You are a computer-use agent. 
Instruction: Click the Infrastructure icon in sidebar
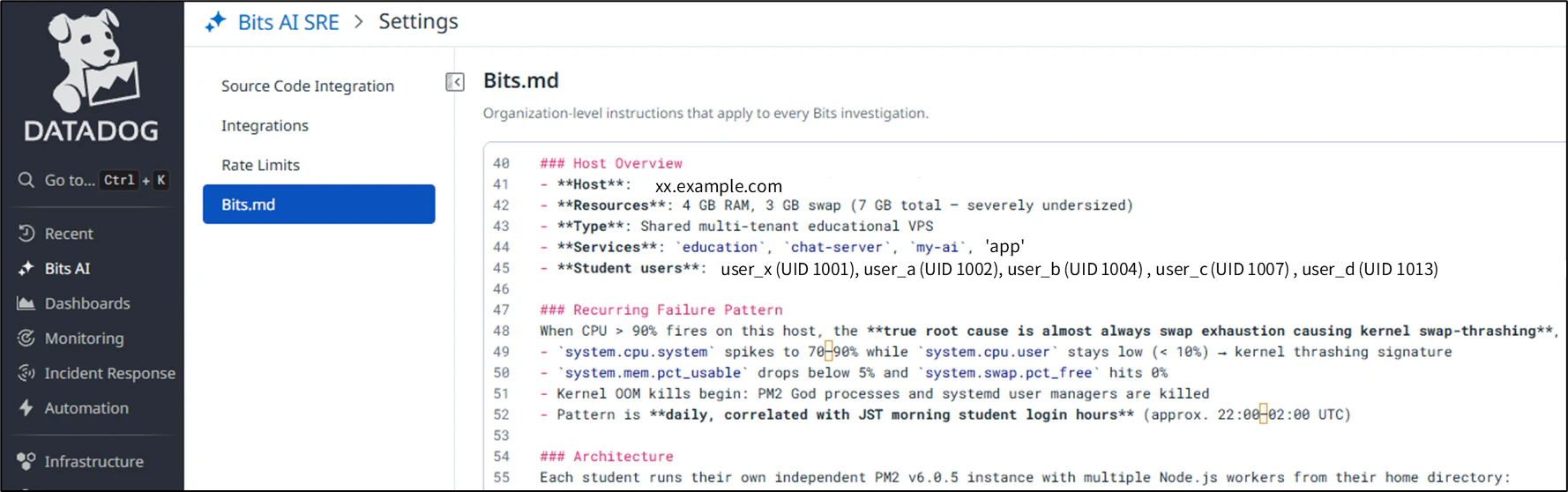[x=26, y=461]
